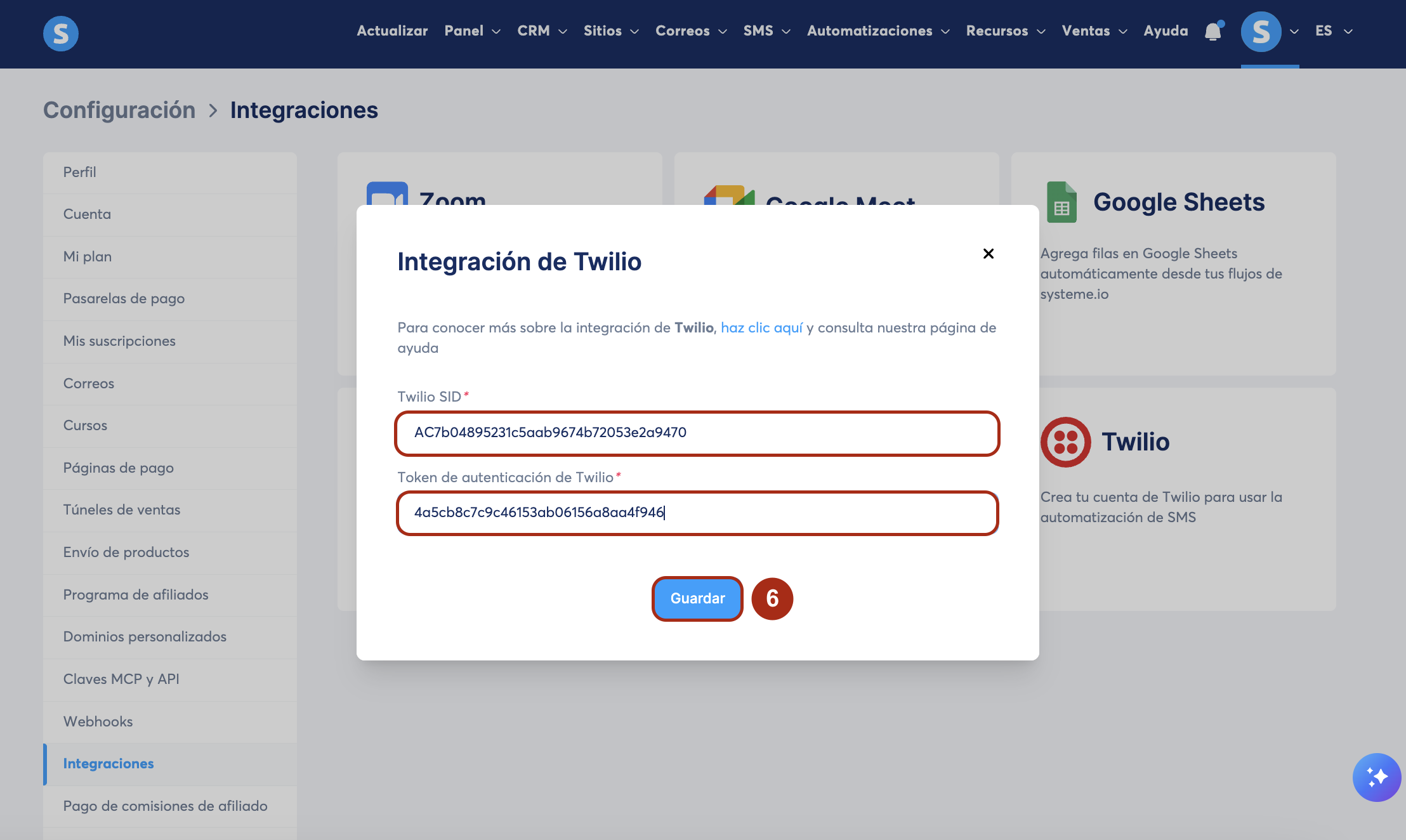Select Cuenta in the settings sidebar
The image size is (1406, 840).
coord(170,214)
